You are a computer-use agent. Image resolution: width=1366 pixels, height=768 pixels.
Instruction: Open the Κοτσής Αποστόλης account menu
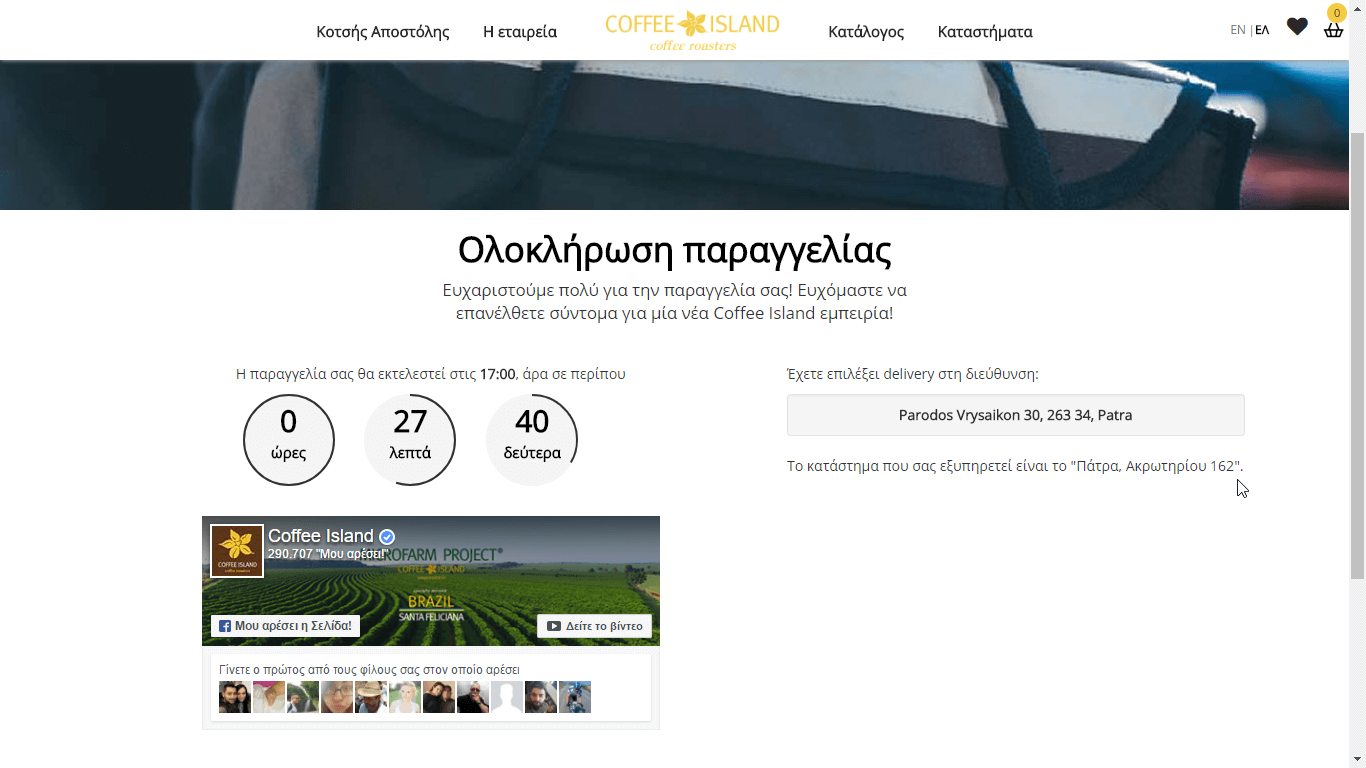(383, 32)
